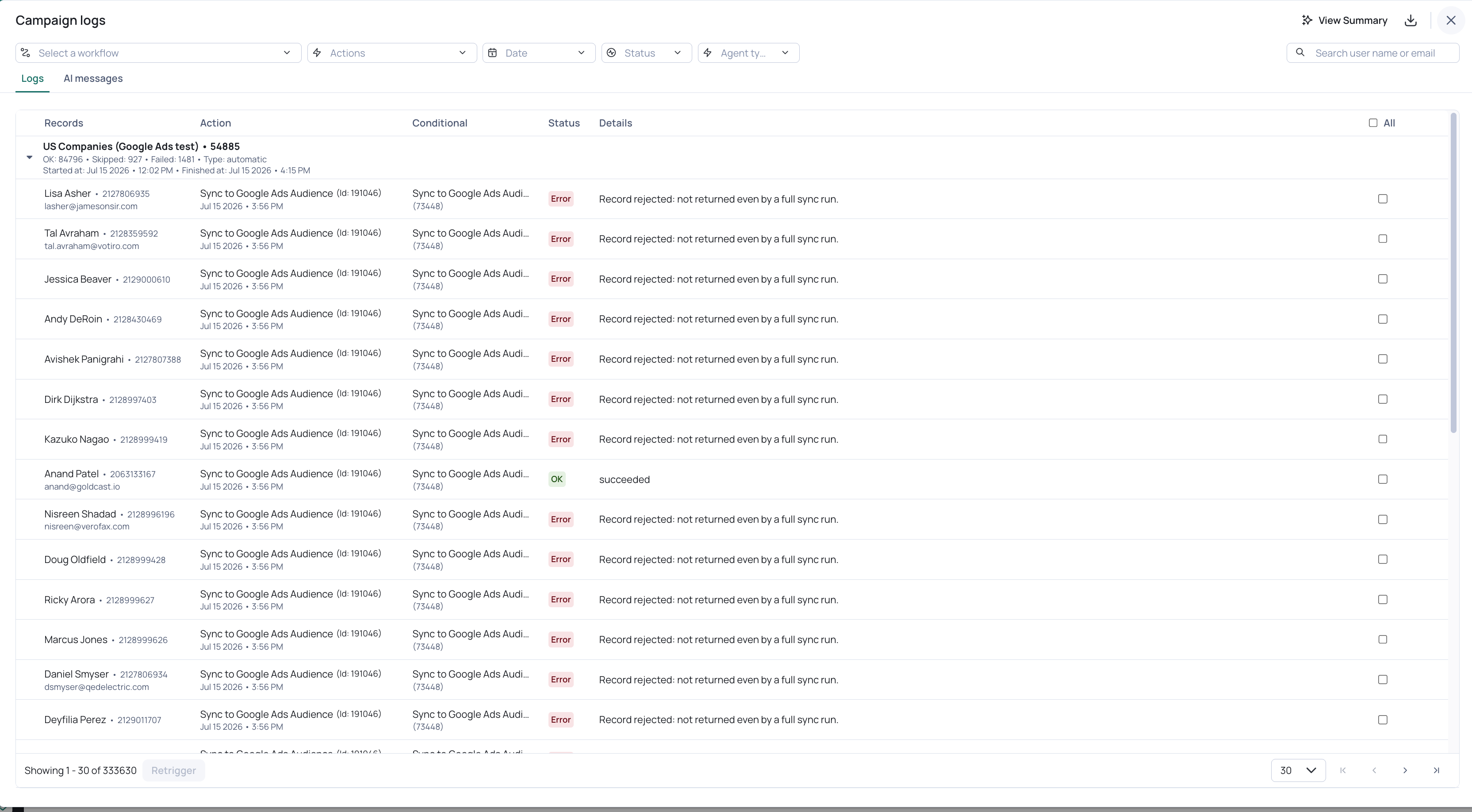Switch to the Logs tab
Image resolution: width=1472 pixels, height=812 pixels.
[33, 78]
